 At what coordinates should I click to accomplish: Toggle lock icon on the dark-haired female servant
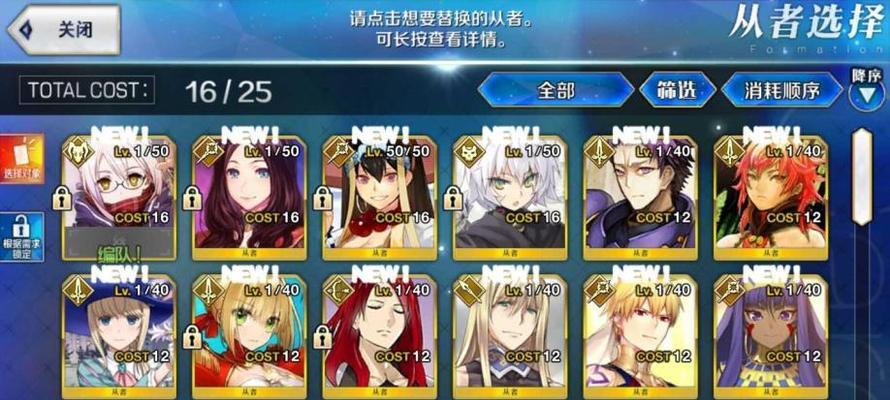tap(192, 198)
